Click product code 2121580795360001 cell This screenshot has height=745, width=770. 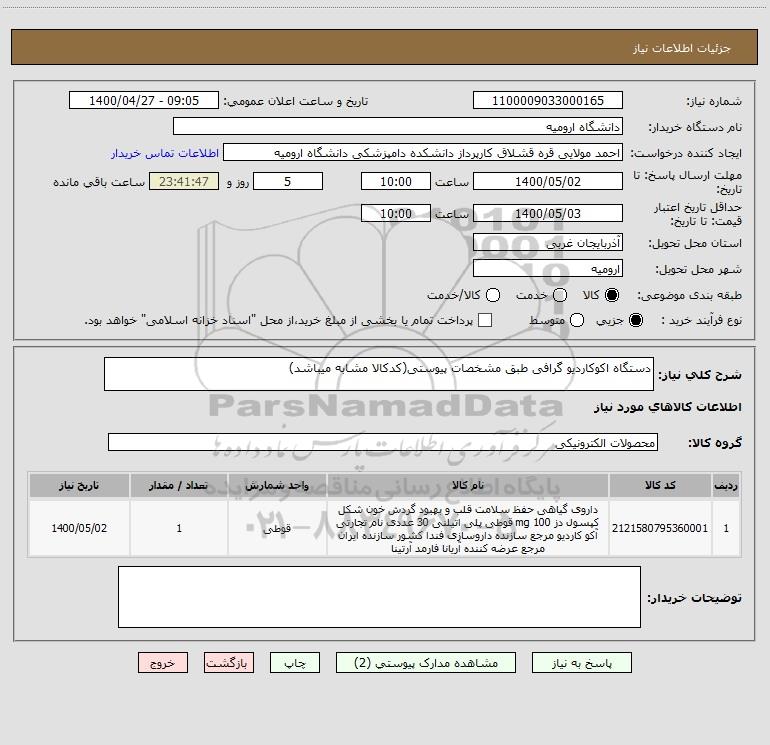click(660, 528)
